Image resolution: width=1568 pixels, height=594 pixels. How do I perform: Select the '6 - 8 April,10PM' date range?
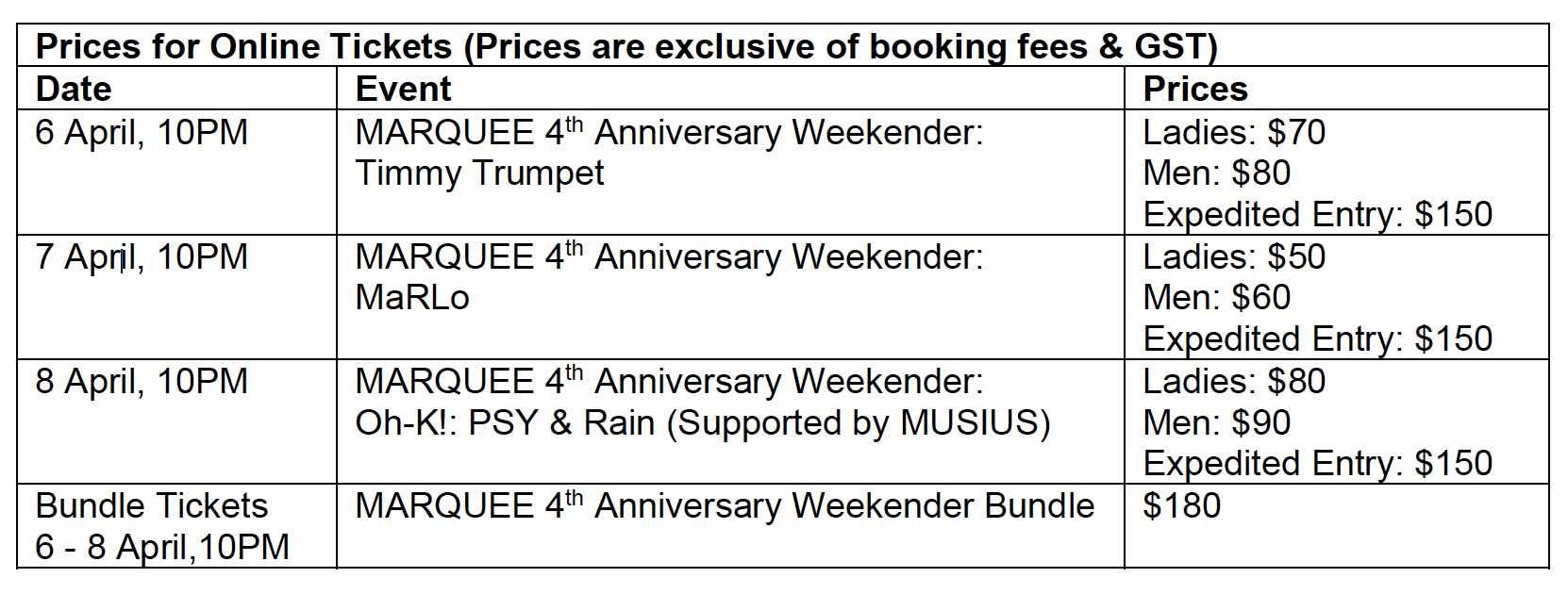point(162,547)
